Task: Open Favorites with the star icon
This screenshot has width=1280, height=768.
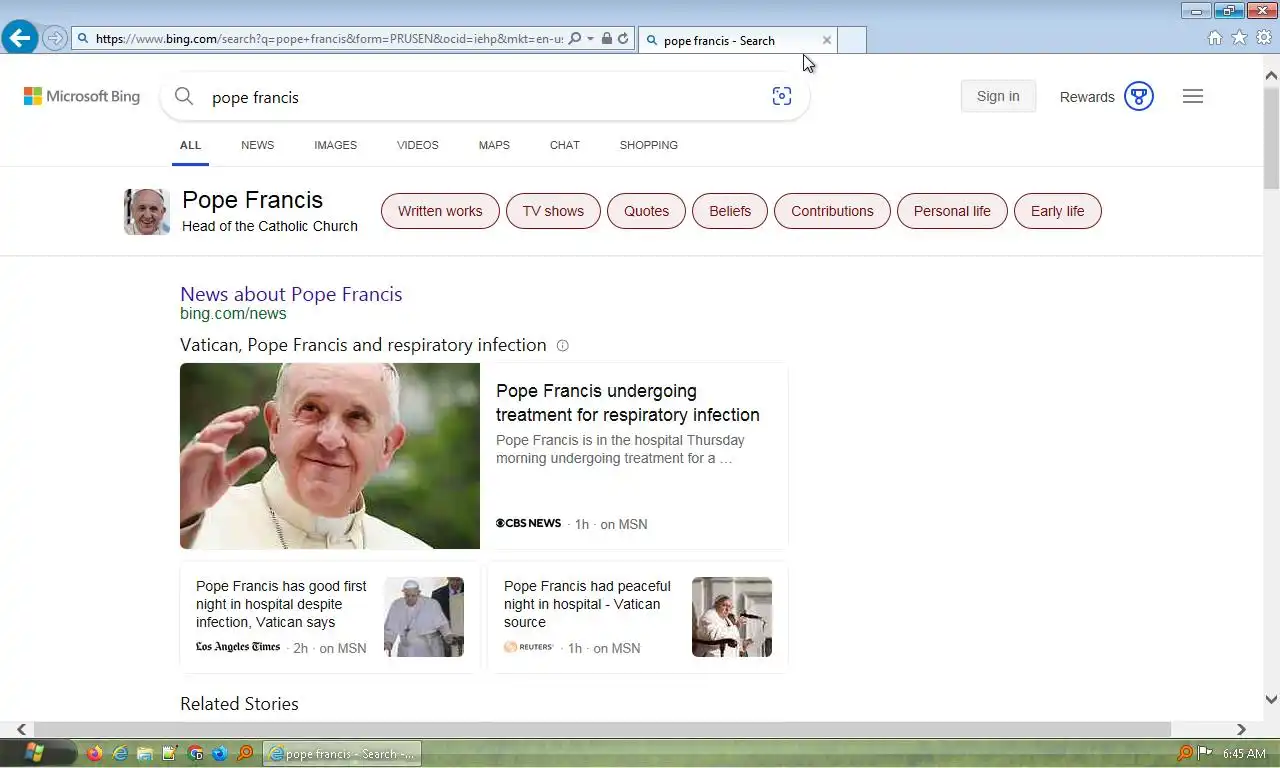Action: point(1239,38)
